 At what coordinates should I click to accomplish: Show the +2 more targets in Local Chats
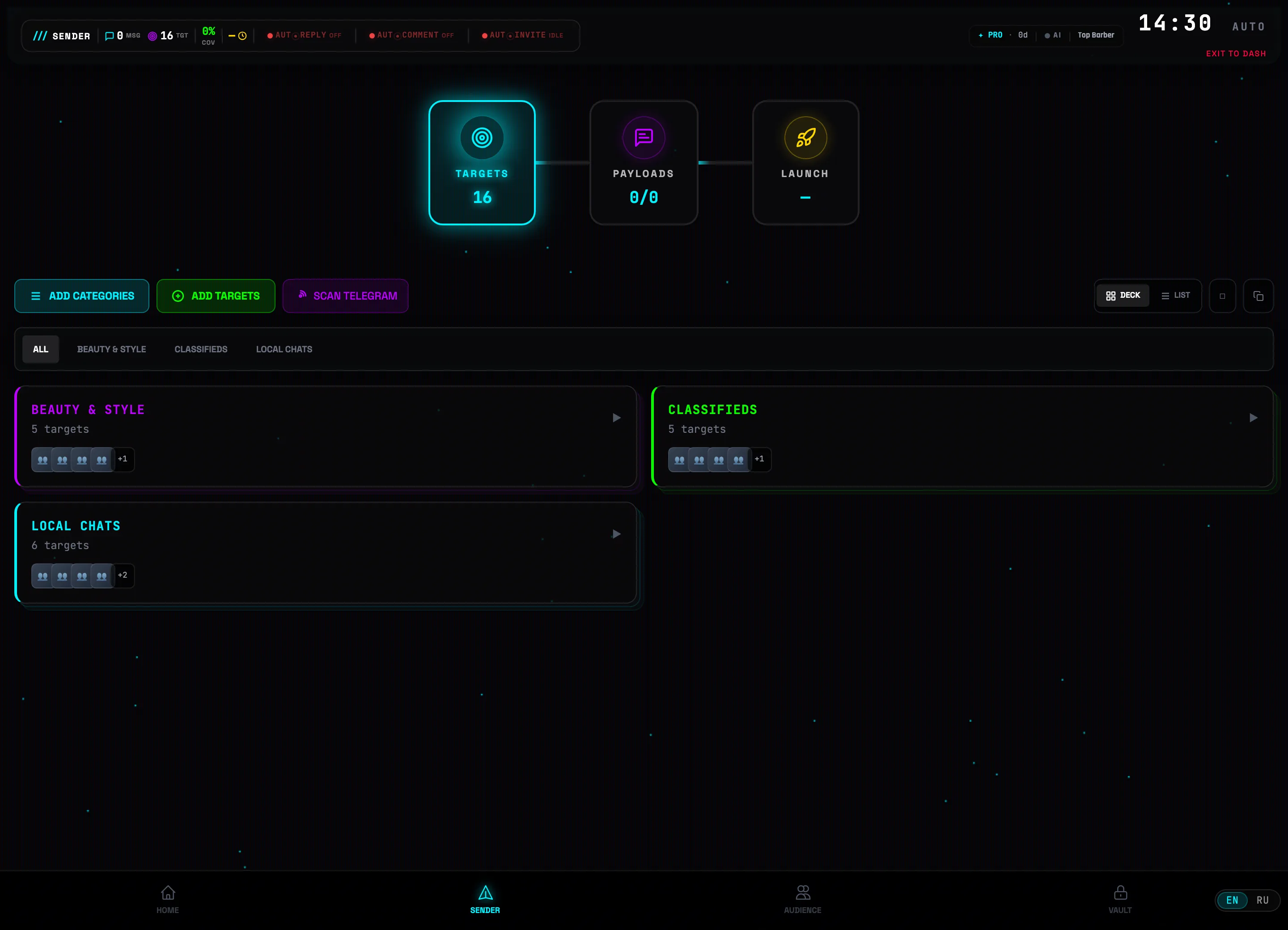point(123,575)
